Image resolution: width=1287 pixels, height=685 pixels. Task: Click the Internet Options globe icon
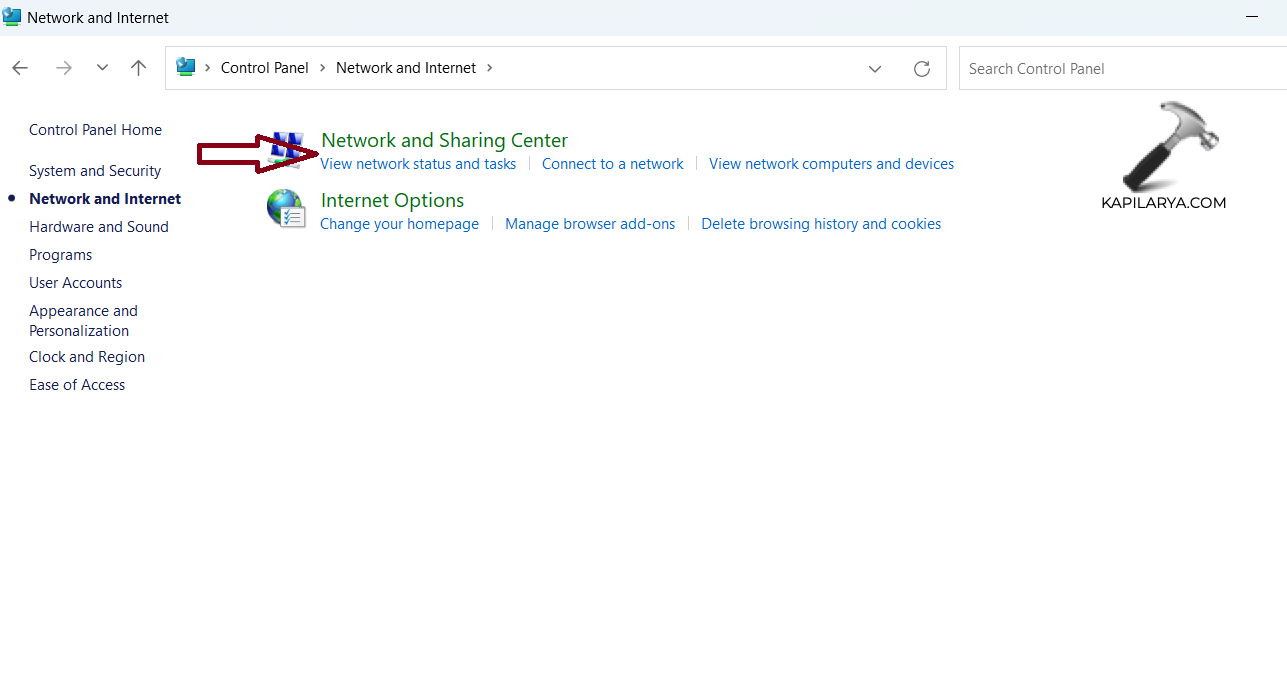(286, 209)
